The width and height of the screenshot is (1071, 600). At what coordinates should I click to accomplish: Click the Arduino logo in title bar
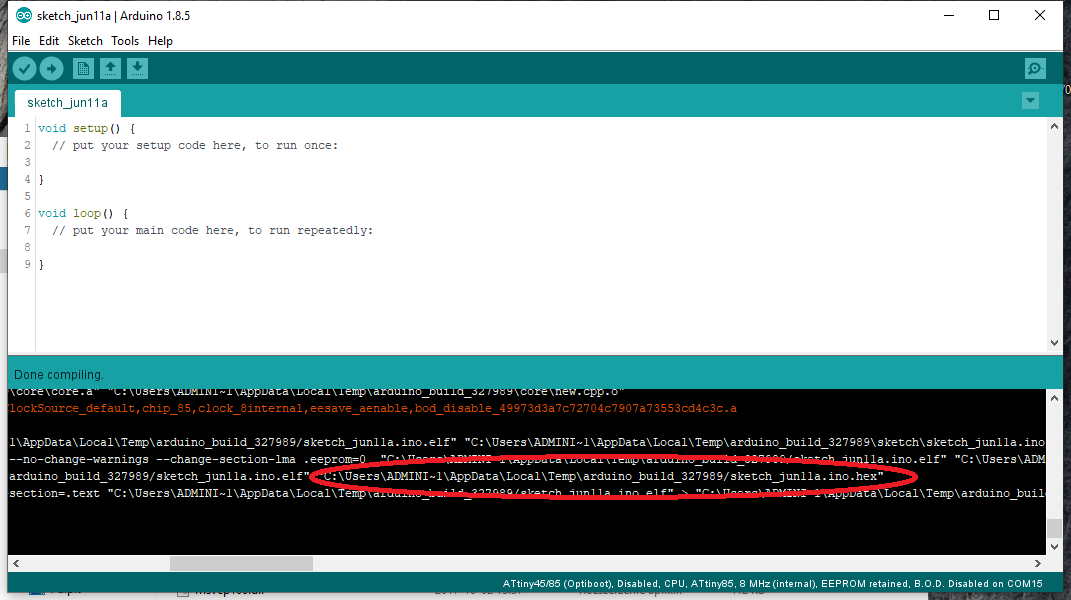[23, 15]
